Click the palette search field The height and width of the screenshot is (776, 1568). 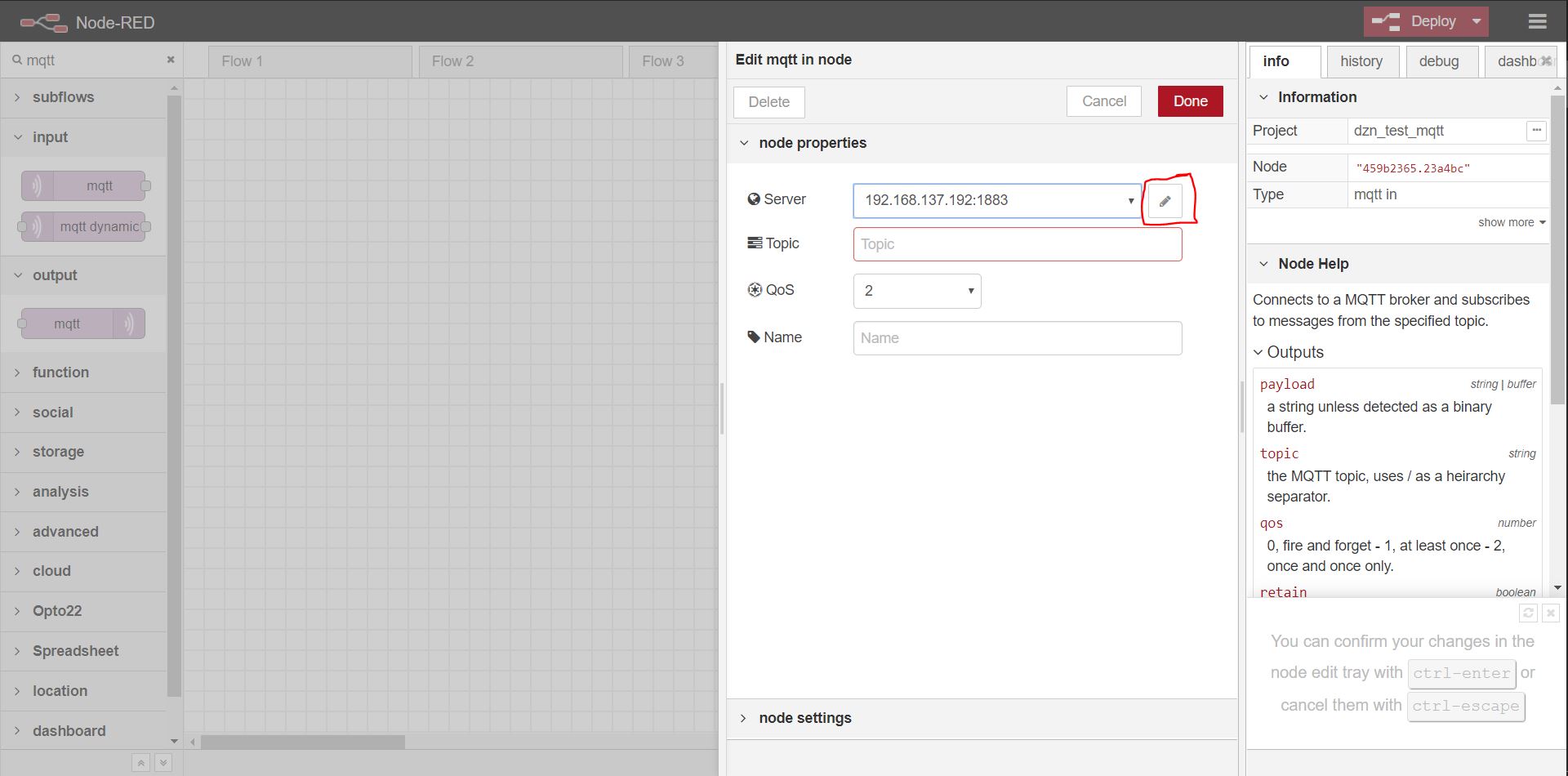click(x=92, y=60)
